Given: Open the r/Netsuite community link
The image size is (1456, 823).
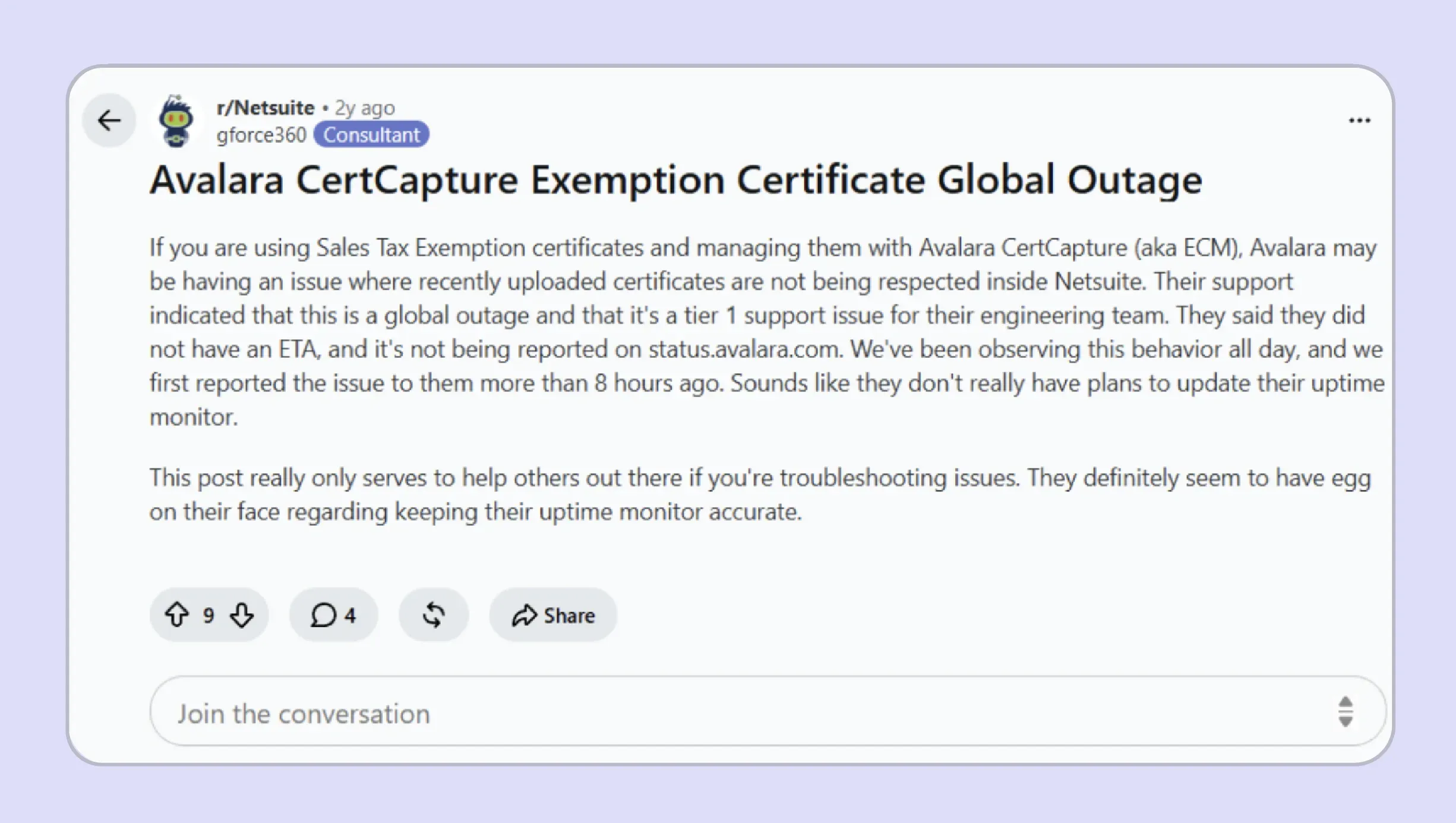Looking at the screenshot, I should click(266, 108).
